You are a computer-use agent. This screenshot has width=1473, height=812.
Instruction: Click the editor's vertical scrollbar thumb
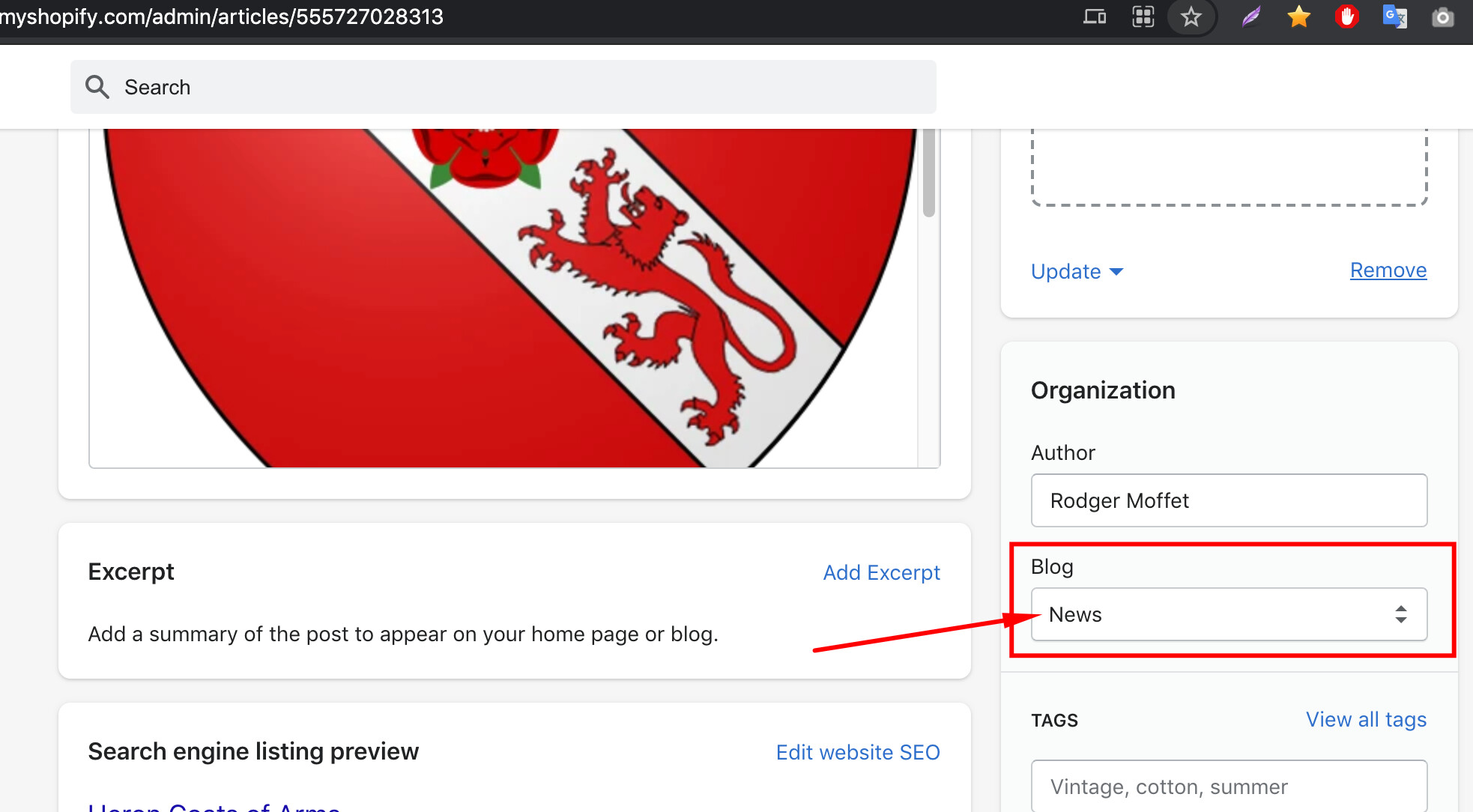coord(929,172)
